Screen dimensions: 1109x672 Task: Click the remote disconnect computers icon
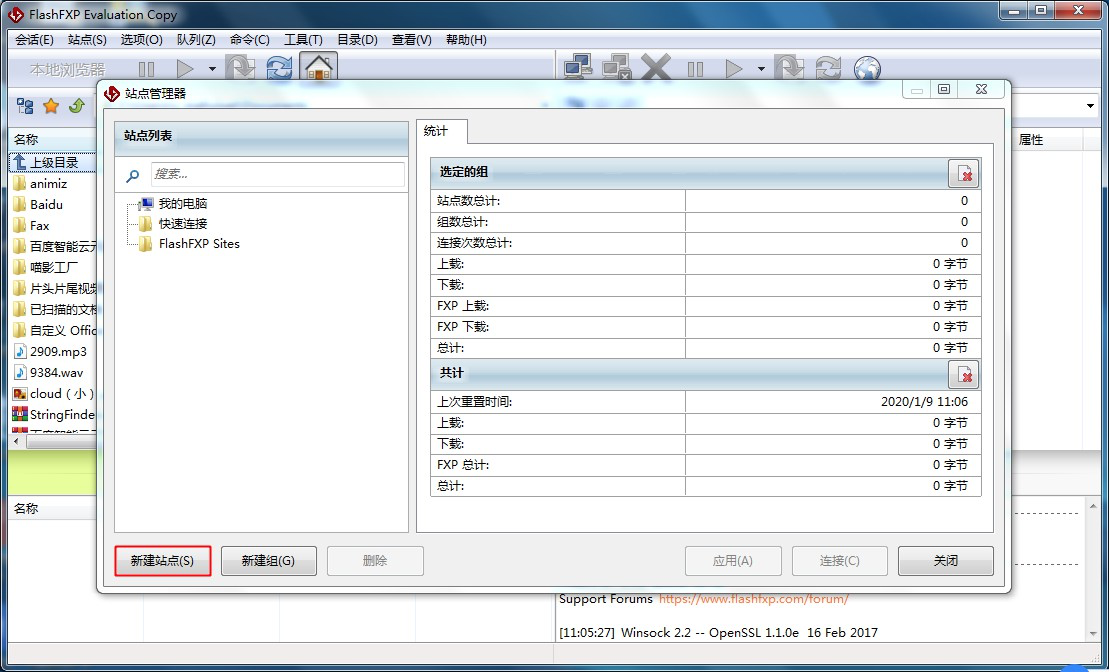point(616,68)
